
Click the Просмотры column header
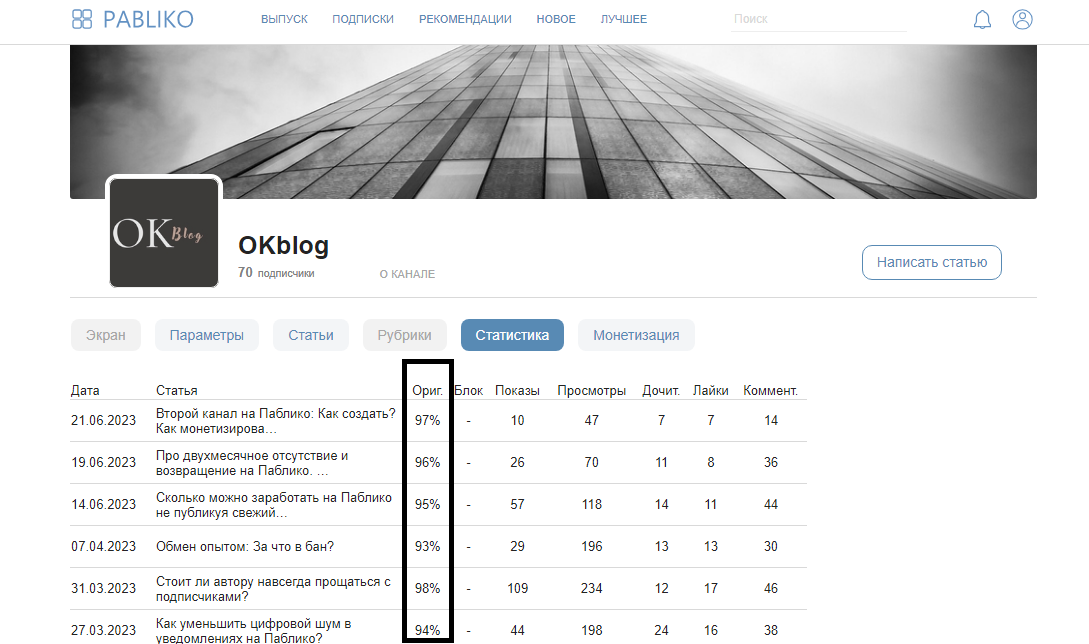coord(592,390)
